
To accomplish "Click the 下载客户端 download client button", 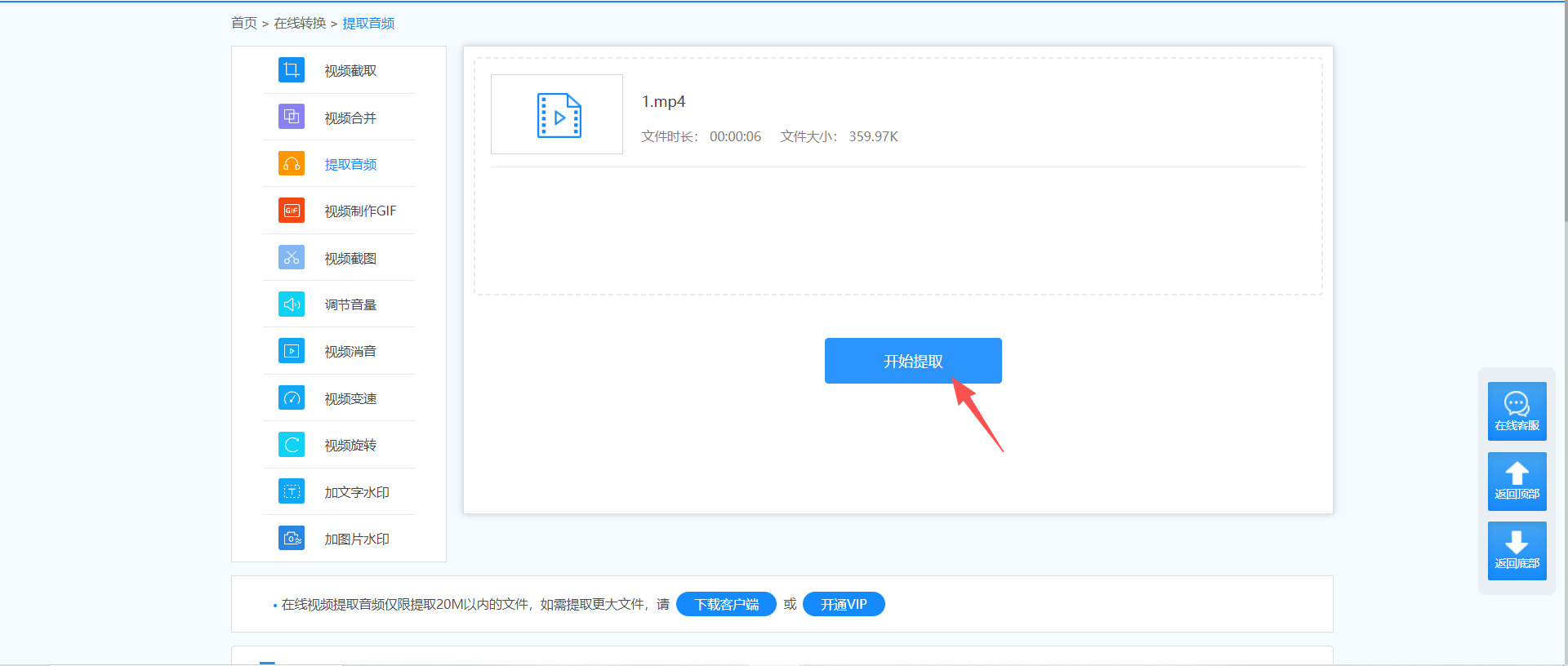I will [726, 604].
